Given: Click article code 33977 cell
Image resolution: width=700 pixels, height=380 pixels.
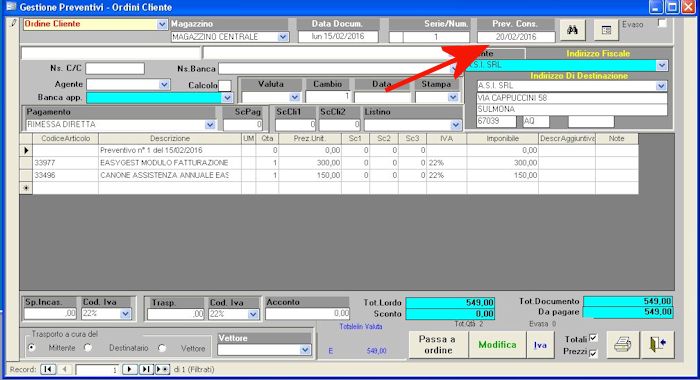Looking at the screenshot, I should pos(66,163).
